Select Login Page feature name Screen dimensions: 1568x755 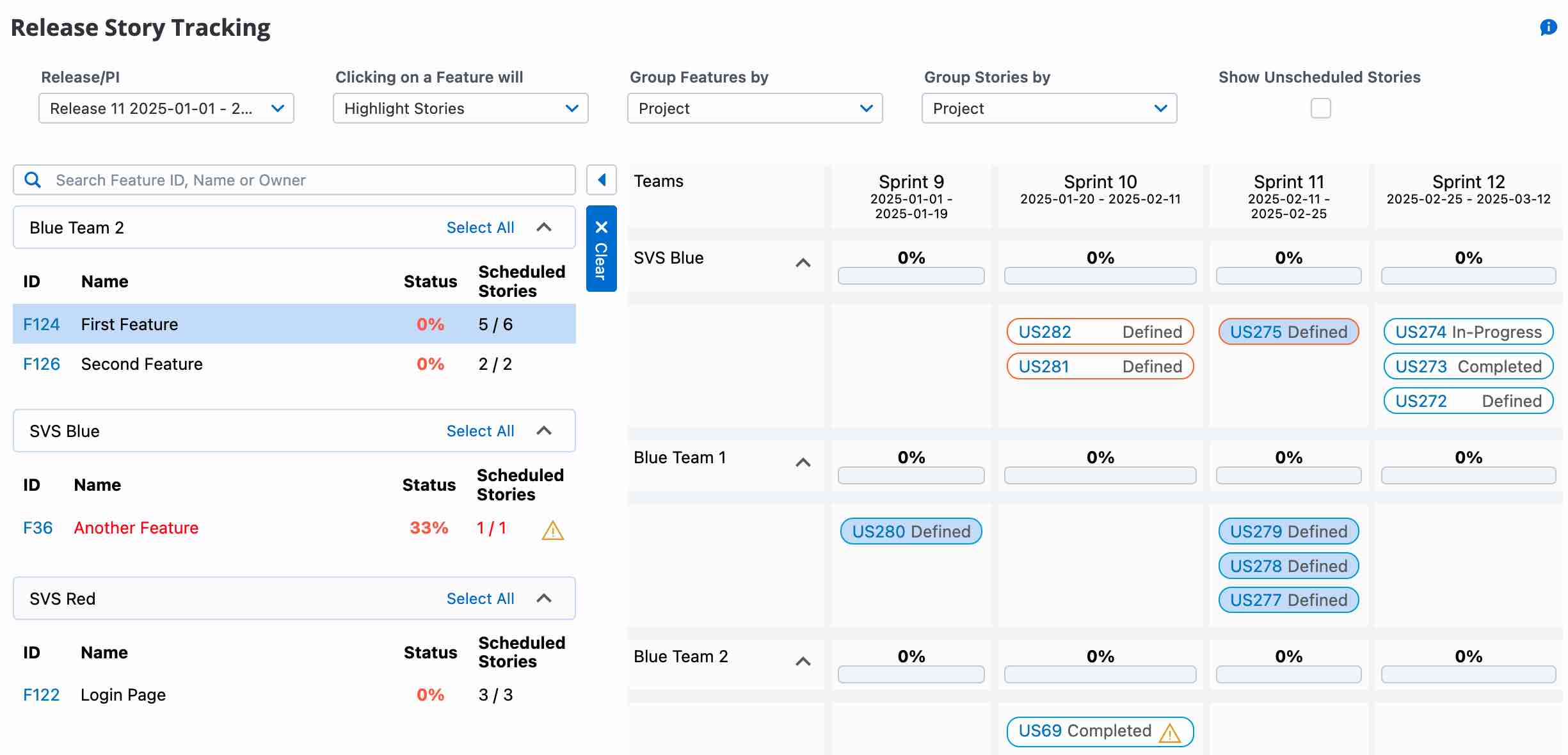coord(123,695)
